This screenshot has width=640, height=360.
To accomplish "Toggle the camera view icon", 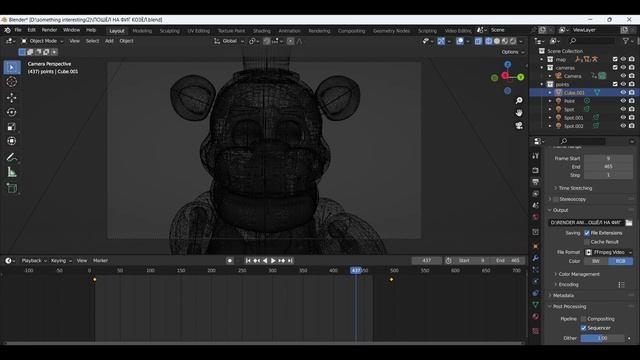I will [519, 125].
